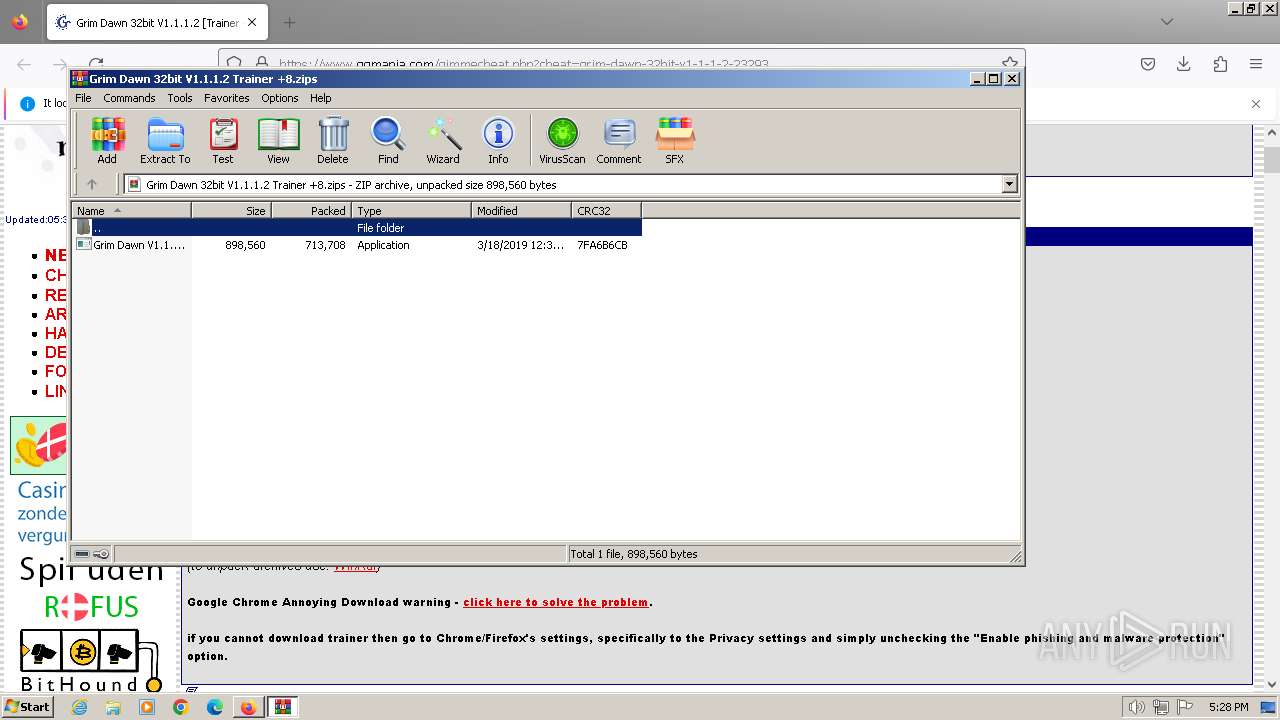Sort by the CRC32 column header
This screenshot has height=720, width=1280.
click(606, 210)
